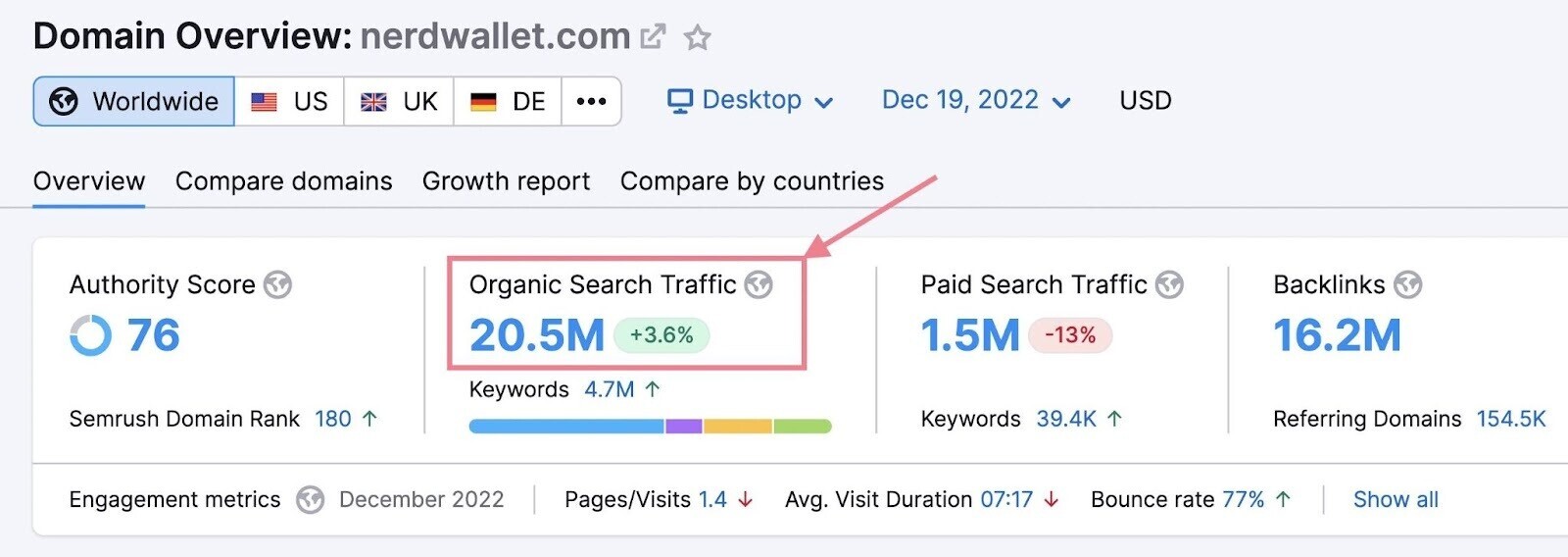
Task: Open the Compare domains tab
Action: pos(283,181)
